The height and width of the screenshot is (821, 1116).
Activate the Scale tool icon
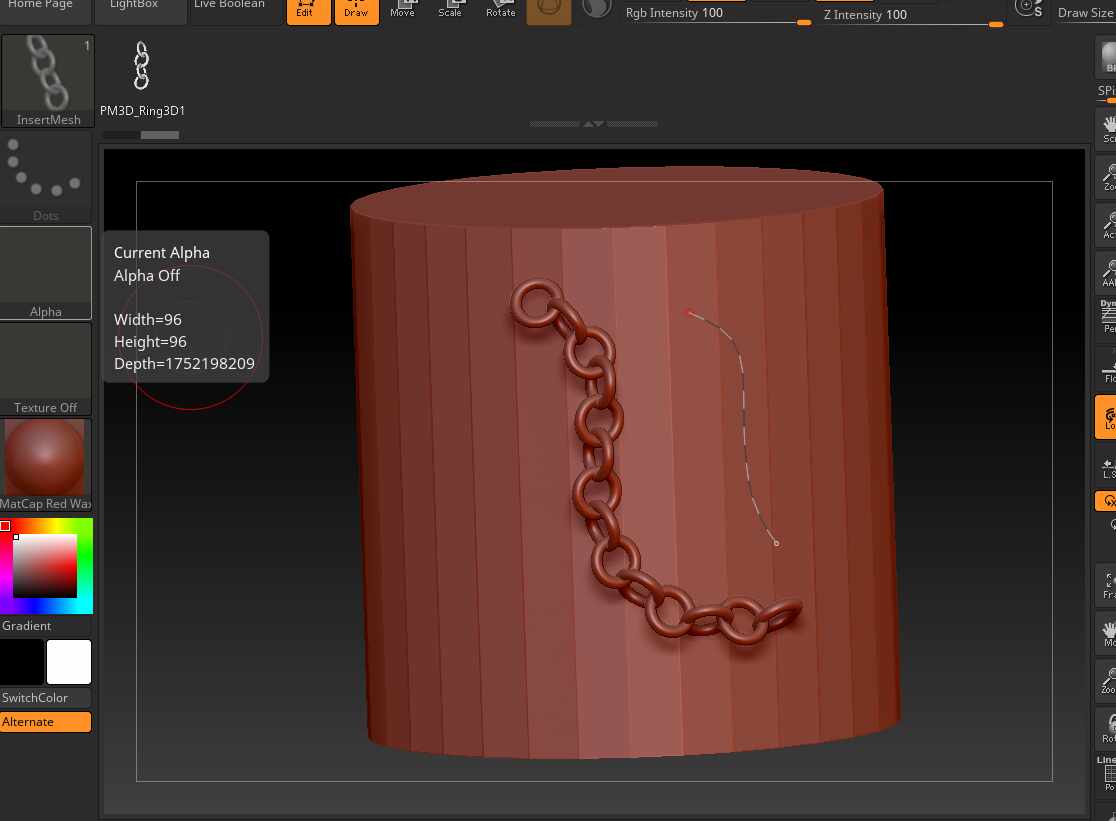pos(450,11)
